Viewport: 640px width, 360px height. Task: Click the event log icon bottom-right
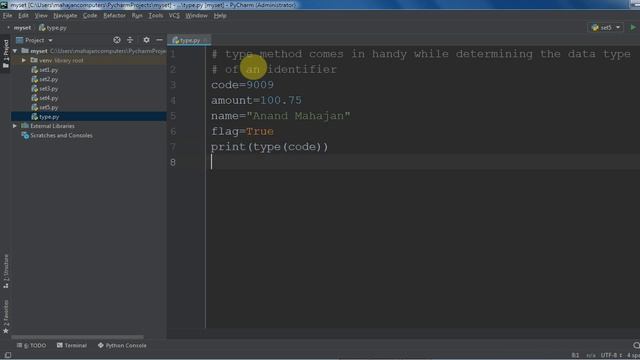(636, 345)
